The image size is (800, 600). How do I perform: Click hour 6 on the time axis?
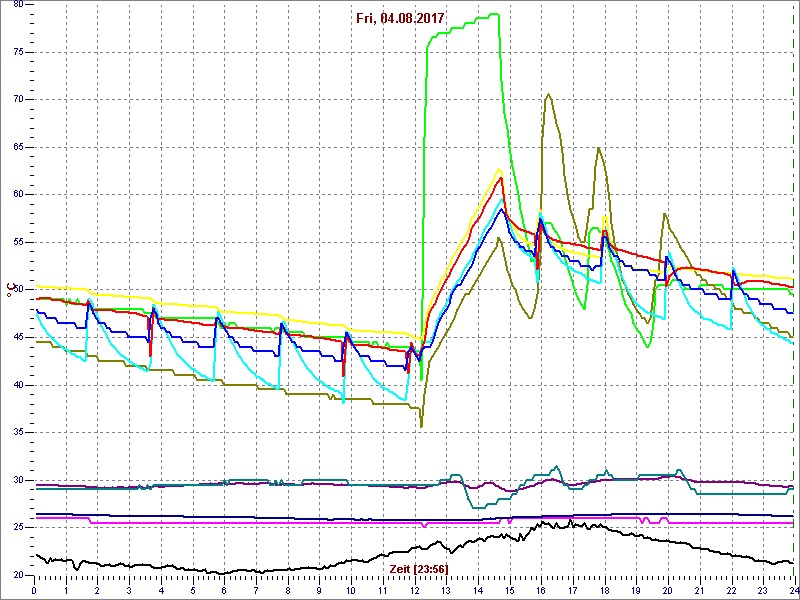[x=224, y=590]
